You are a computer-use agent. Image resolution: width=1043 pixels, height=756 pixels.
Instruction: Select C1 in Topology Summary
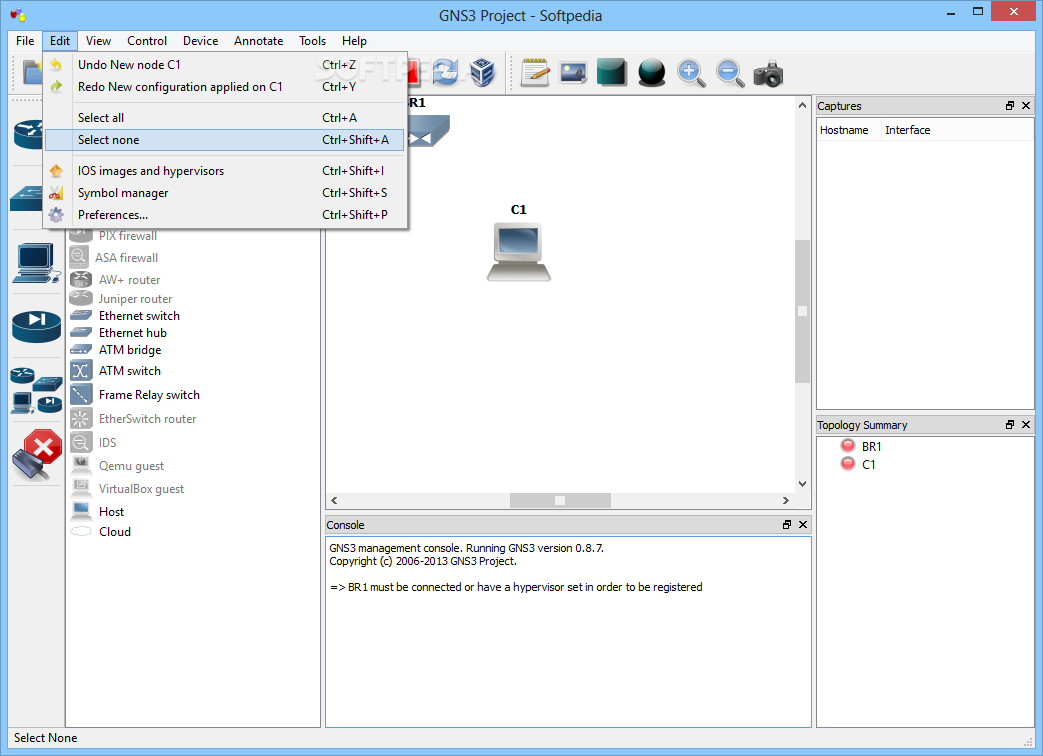pos(868,464)
